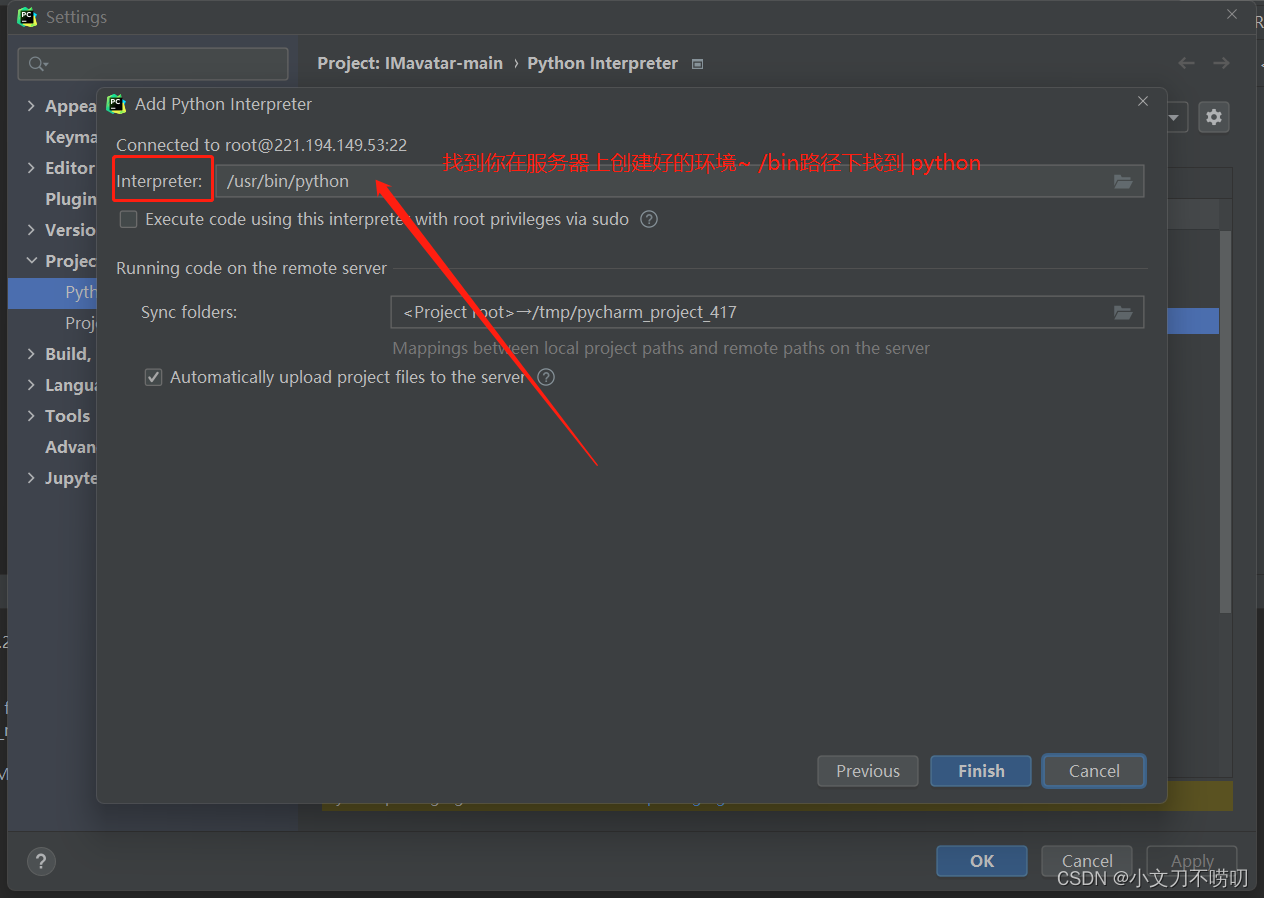Expand the Languages & Frameworks category
The height and width of the screenshot is (898, 1264).
31,385
